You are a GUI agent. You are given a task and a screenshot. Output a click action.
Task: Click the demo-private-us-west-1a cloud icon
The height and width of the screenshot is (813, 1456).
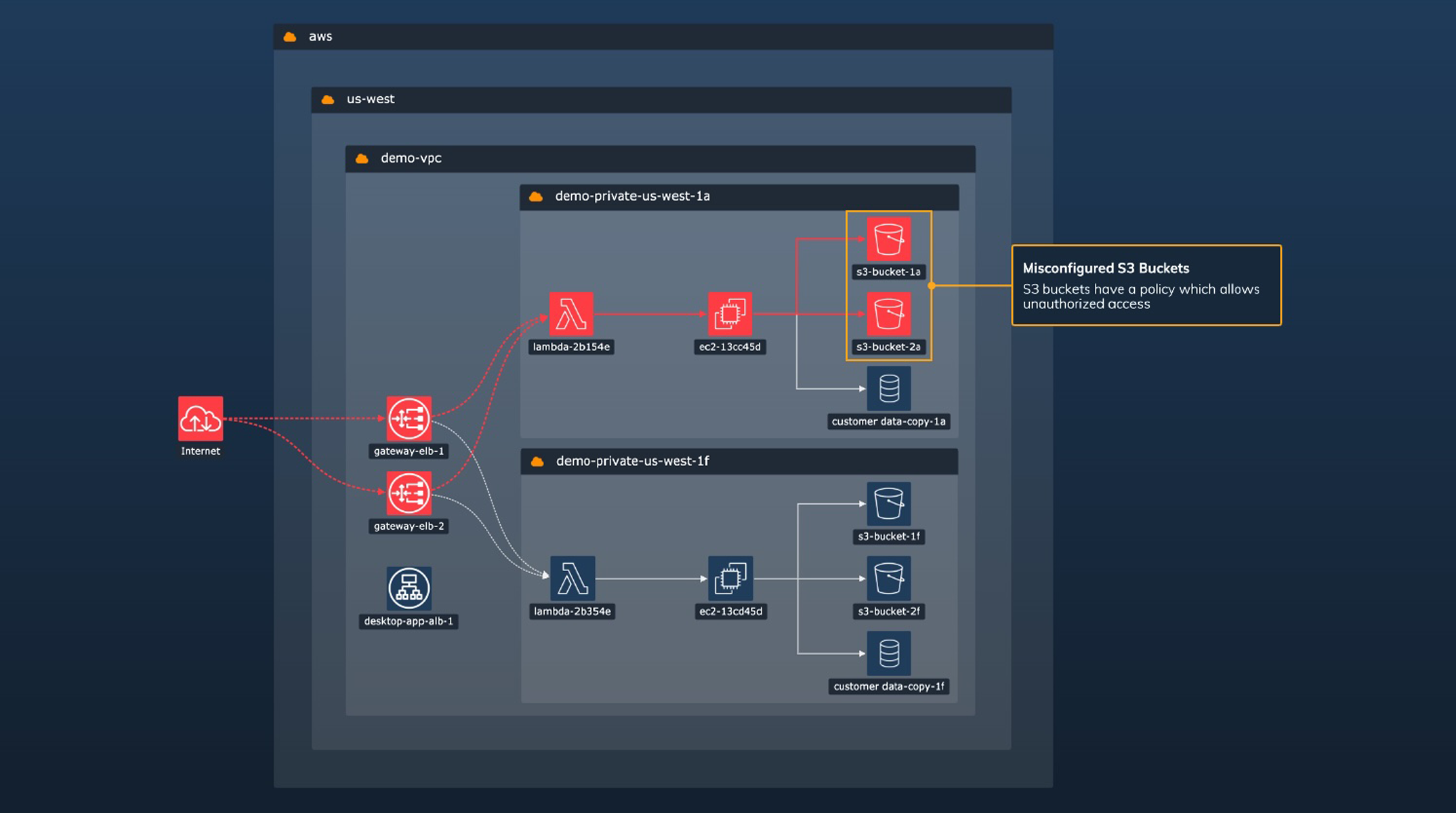coord(536,196)
